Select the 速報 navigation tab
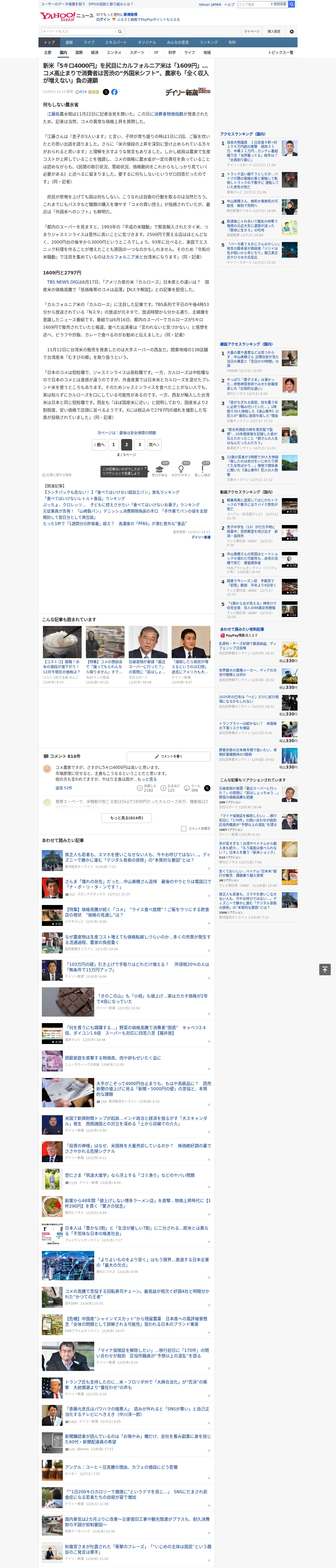 coord(69,43)
